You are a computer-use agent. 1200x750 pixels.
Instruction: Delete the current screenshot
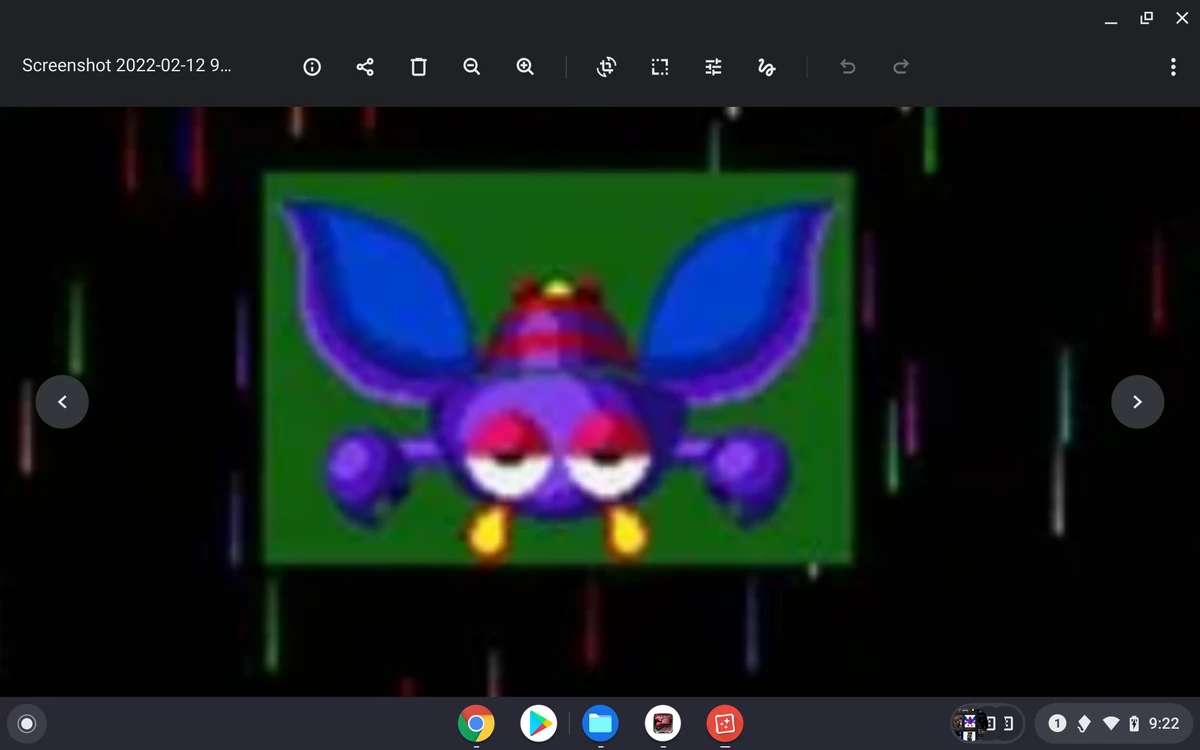point(418,67)
